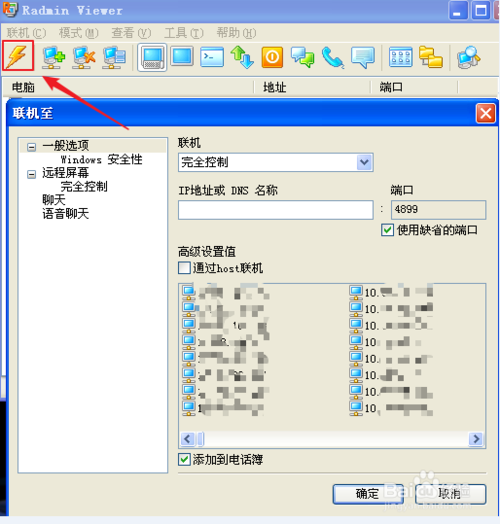500x524 pixels.
Task: Select the 完全控制 item under 远程屏幕
Action: [84, 186]
